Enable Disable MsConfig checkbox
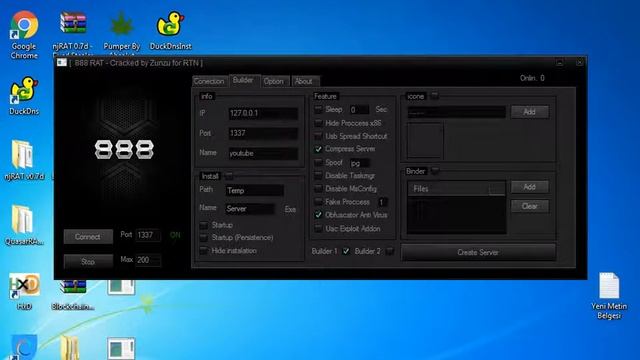The image size is (640, 360). 318,189
